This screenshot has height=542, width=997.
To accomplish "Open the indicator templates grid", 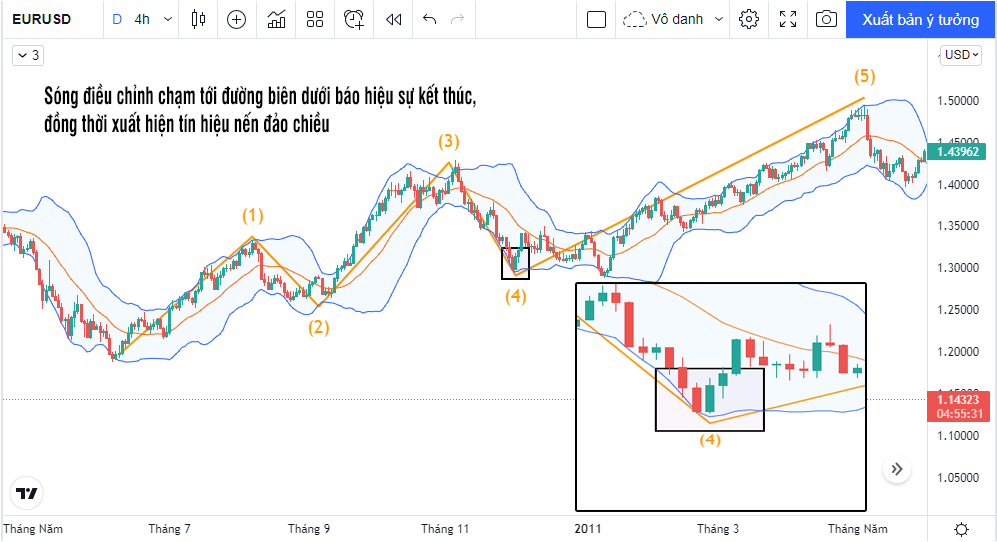I will click(315, 19).
